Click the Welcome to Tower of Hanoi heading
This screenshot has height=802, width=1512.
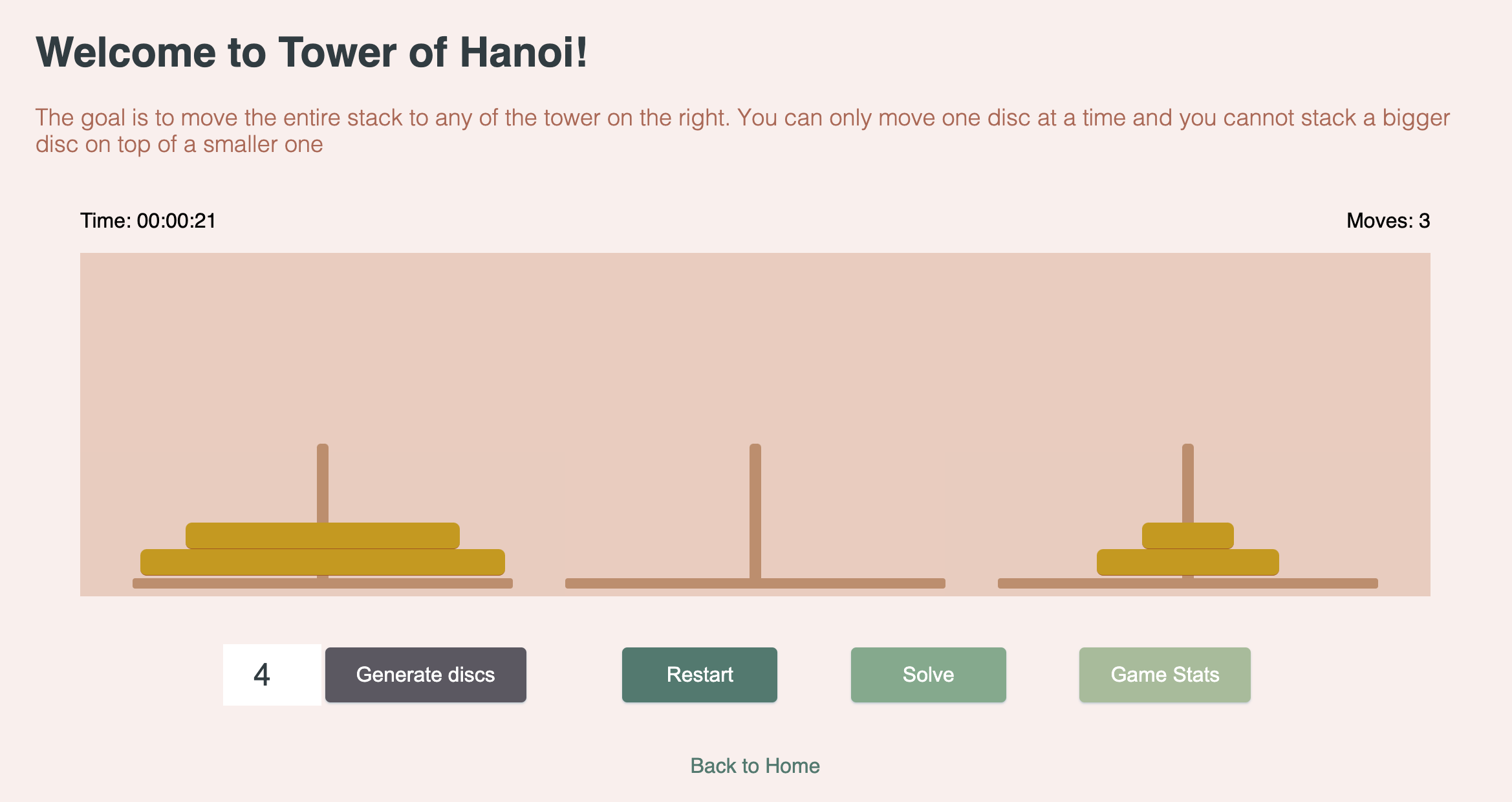[312, 52]
